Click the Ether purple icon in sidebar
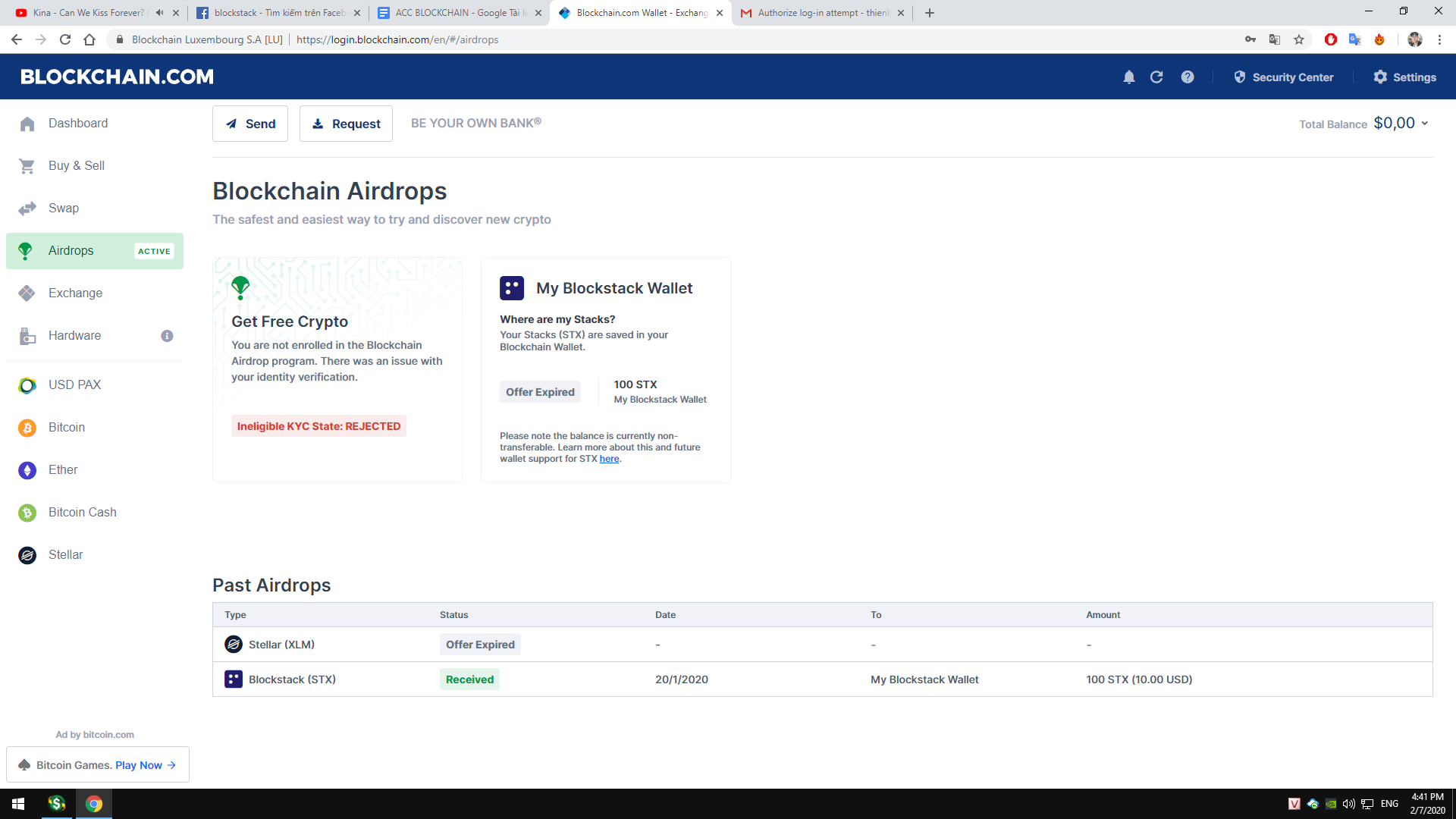1456x819 pixels. pyautogui.click(x=27, y=470)
